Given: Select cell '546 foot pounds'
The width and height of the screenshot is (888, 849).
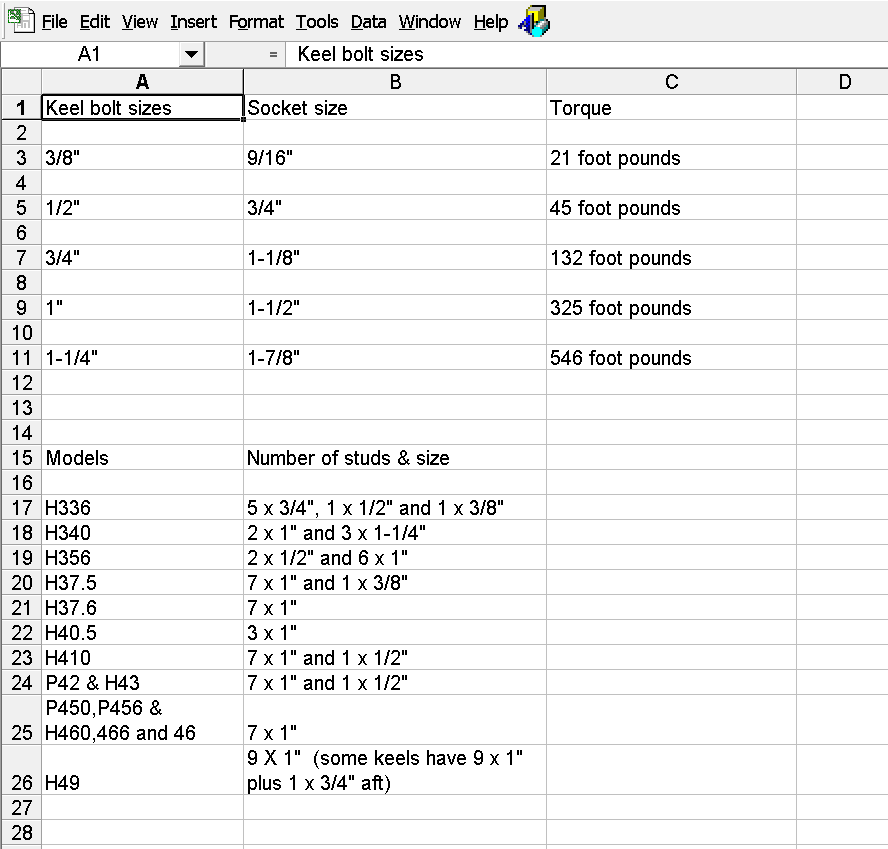Looking at the screenshot, I should [x=672, y=357].
